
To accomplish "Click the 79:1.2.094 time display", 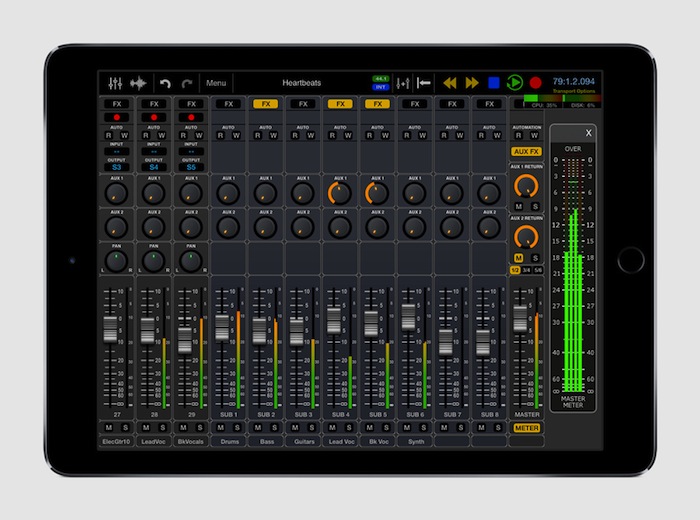I will click(x=574, y=82).
